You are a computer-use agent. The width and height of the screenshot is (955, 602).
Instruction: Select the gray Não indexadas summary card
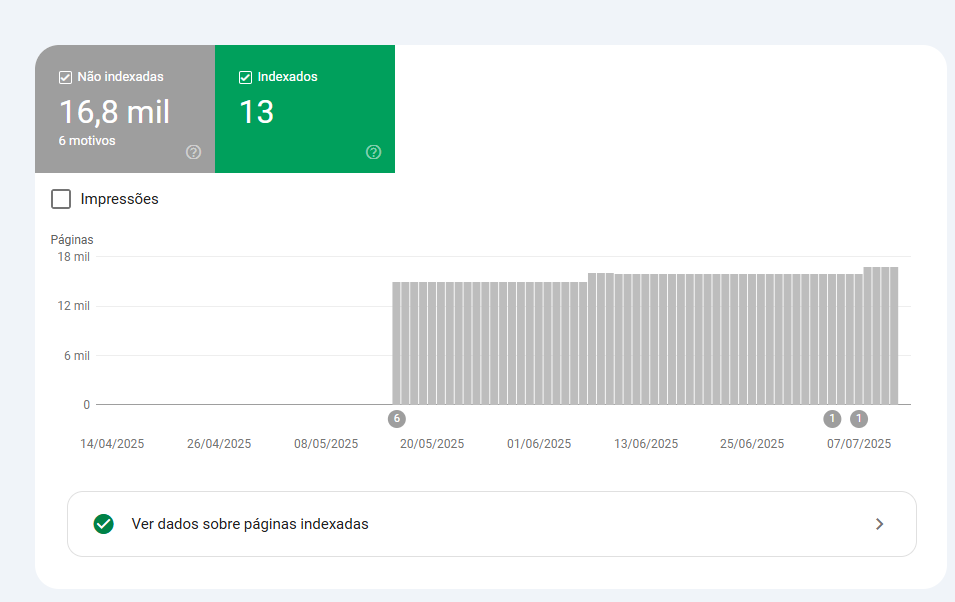[x=125, y=109]
